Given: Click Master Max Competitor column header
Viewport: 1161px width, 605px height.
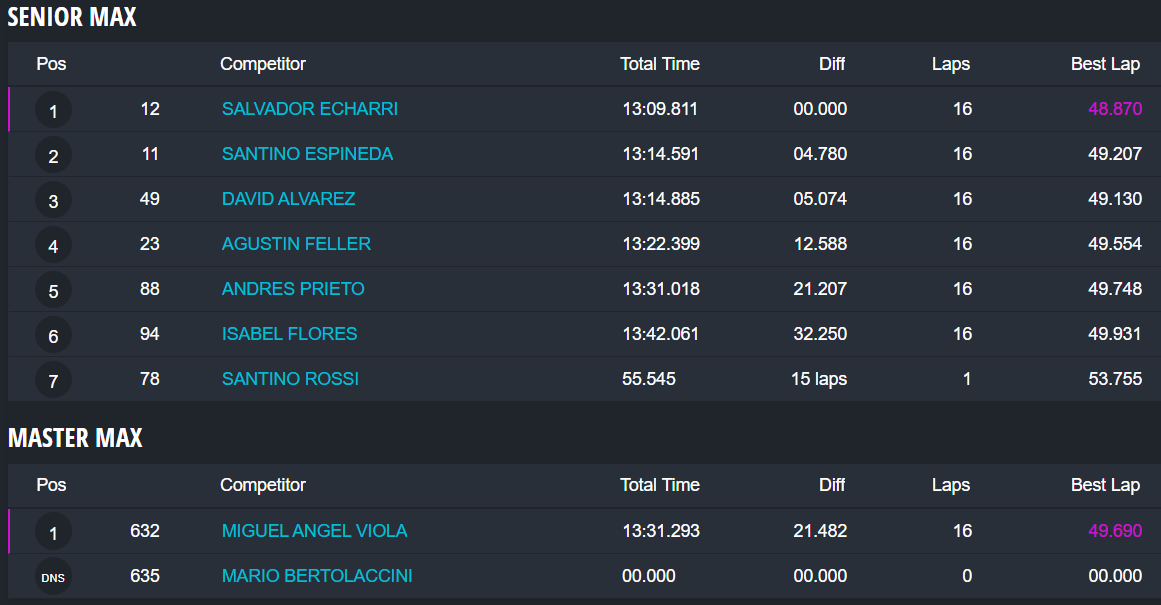Looking at the screenshot, I should [263, 485].
